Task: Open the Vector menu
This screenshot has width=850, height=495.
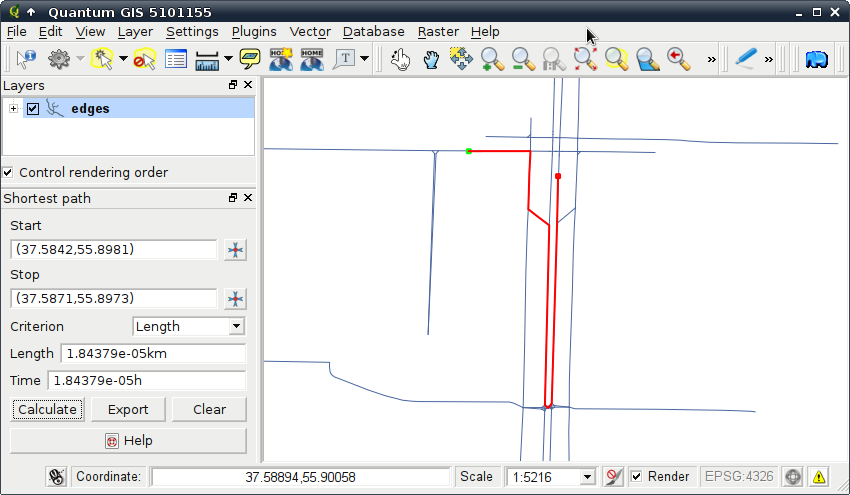Action: point(310,32)
